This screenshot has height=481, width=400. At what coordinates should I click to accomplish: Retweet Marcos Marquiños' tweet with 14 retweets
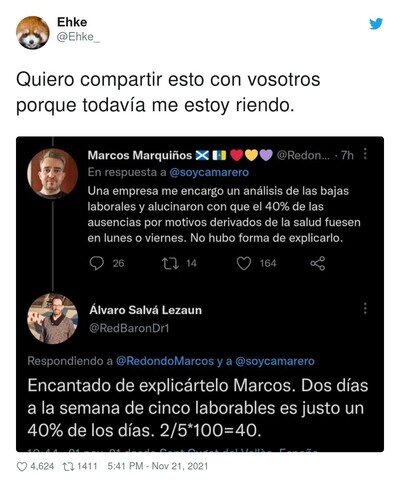pyautogui.click(x=171, y=263)
